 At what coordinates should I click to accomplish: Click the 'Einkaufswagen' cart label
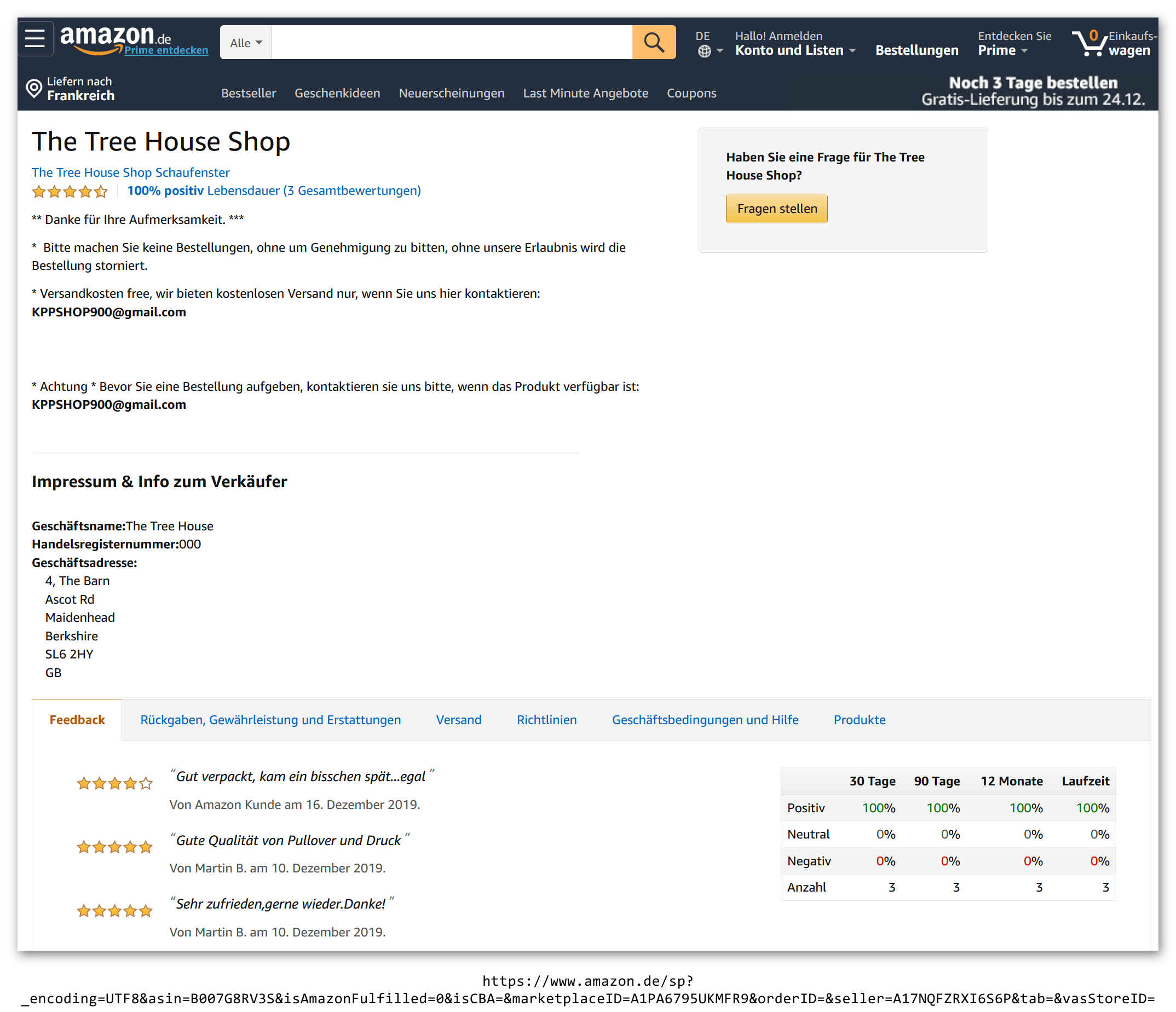pyautogui.click(x=1132, y=43)
